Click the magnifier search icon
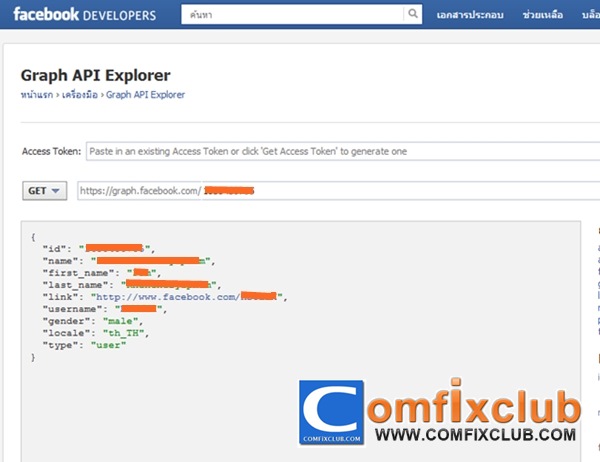 (413, 14)
